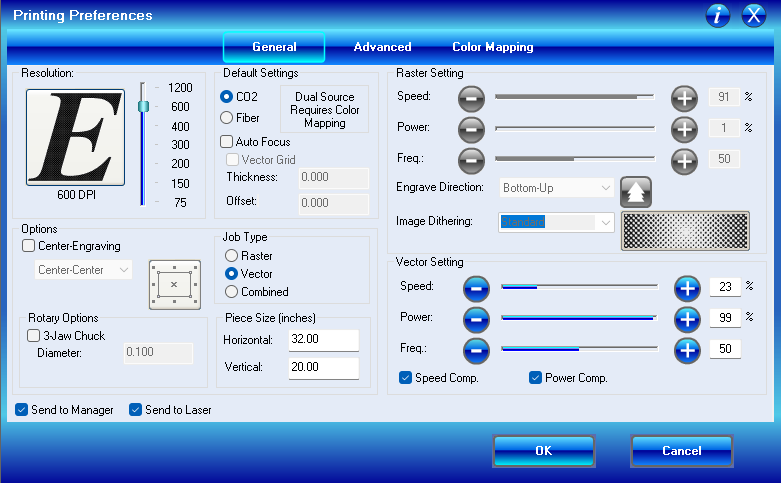This screenshot has width=781, height=483.
Task: Increase Vector Power with plus button
Action: (x=687, y=320)
